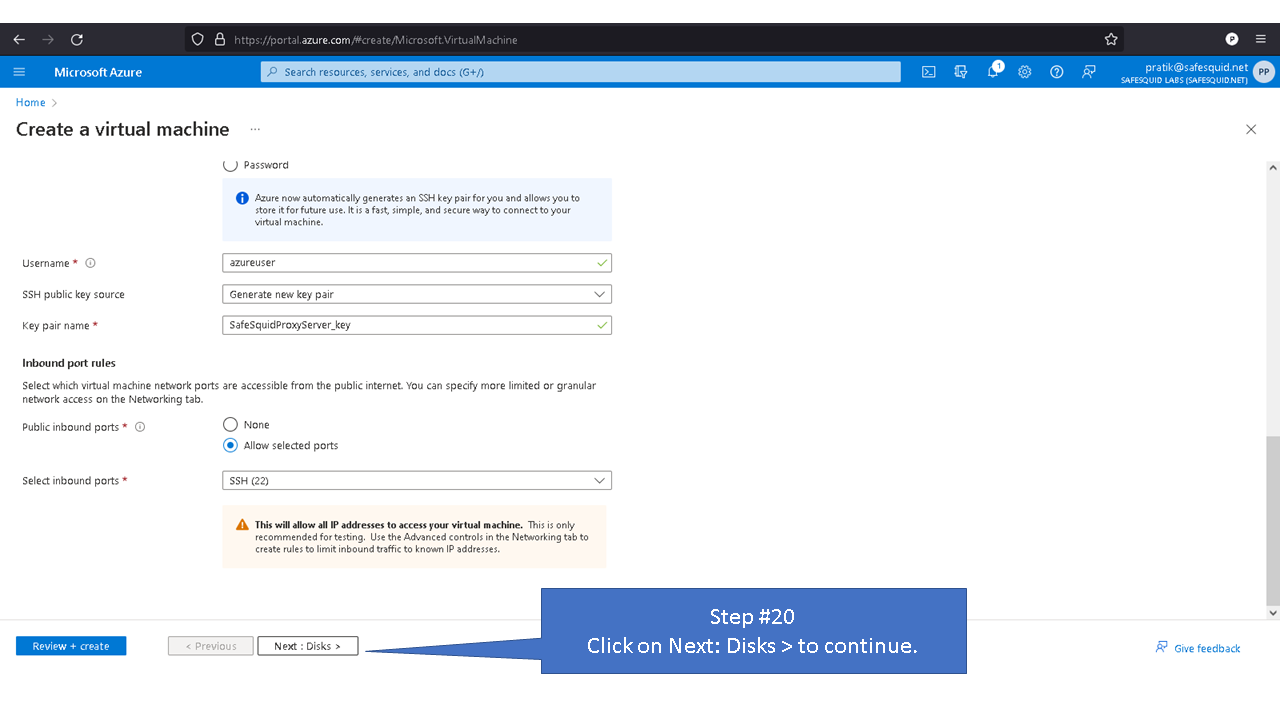This screenshot has width=1280, height=720.
Task: Open SSH public key source dropdown
Action: pos(417,294)
